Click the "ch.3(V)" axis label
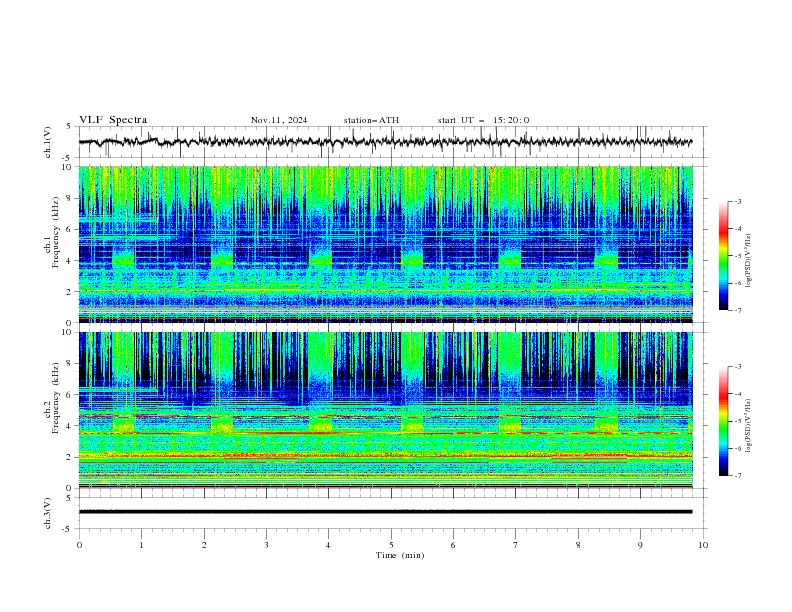This screenshot has height=612, width=792. 48,513
